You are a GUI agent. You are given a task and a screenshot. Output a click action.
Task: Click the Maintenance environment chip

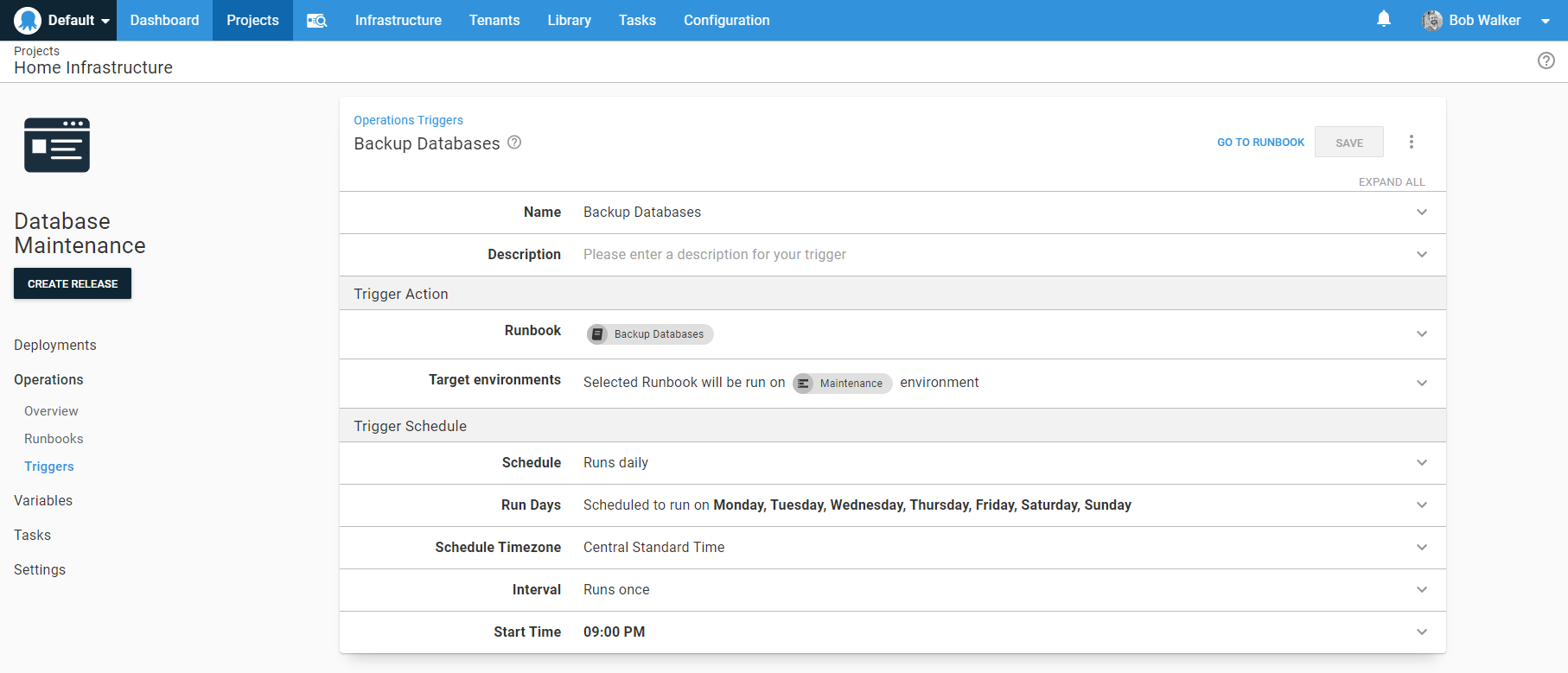point(842,383)
